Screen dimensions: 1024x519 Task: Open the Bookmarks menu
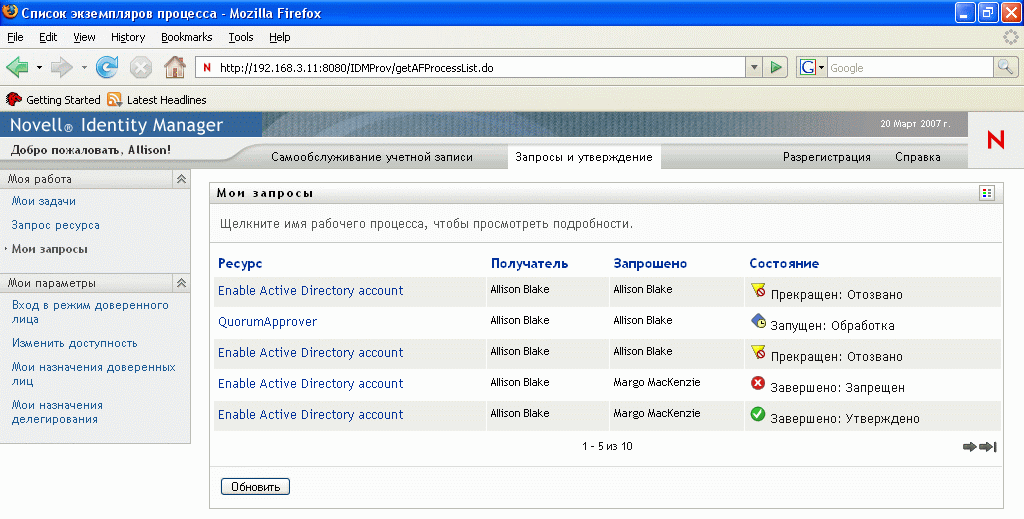tap(186, 37)
